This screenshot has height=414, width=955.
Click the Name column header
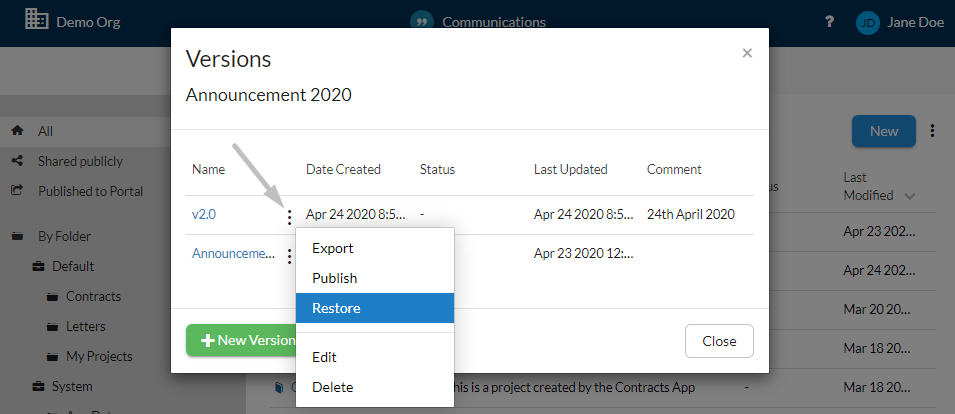click(208, 169)
